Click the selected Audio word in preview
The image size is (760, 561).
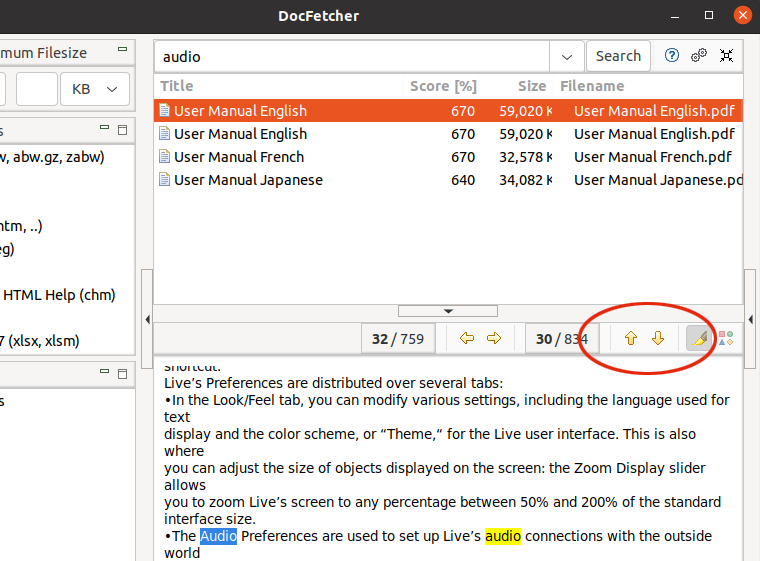(218, 536)
